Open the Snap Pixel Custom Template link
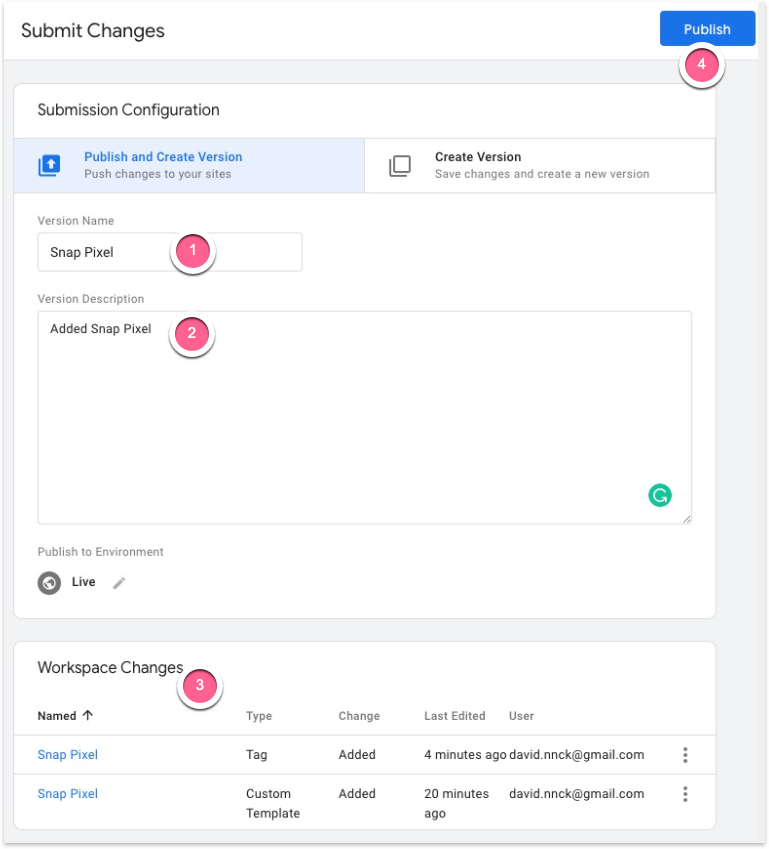The height and width of the screenshot is (849, 769). tap(68, 794)
